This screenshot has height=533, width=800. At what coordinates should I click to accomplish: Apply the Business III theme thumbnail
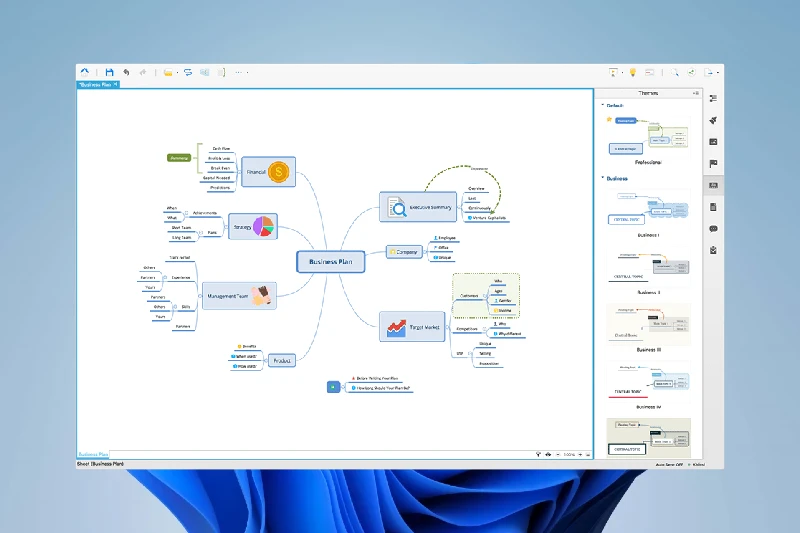pyautogui.click(x=650, y=325)
